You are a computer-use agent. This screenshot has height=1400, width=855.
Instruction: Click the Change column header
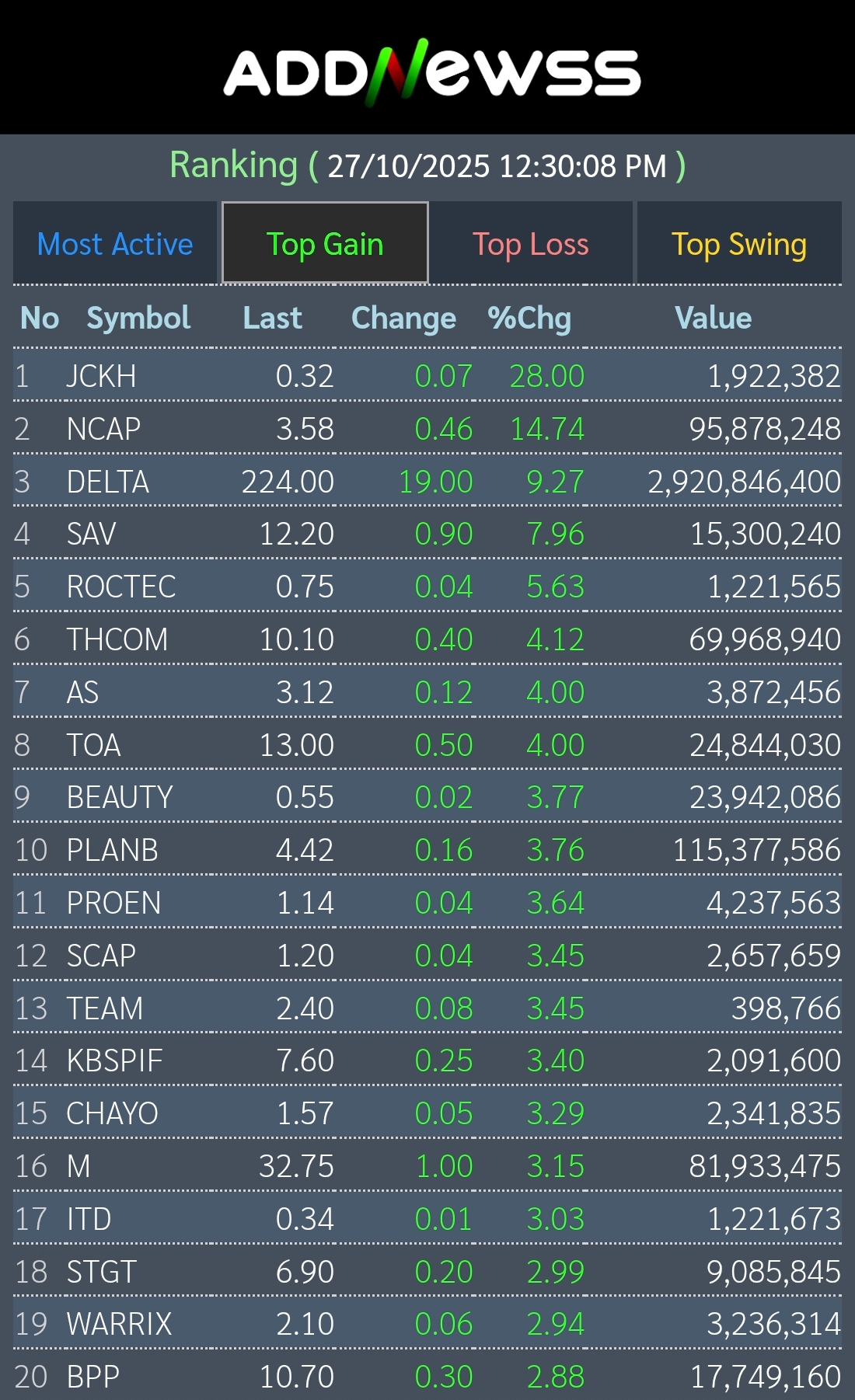point(403,318)
